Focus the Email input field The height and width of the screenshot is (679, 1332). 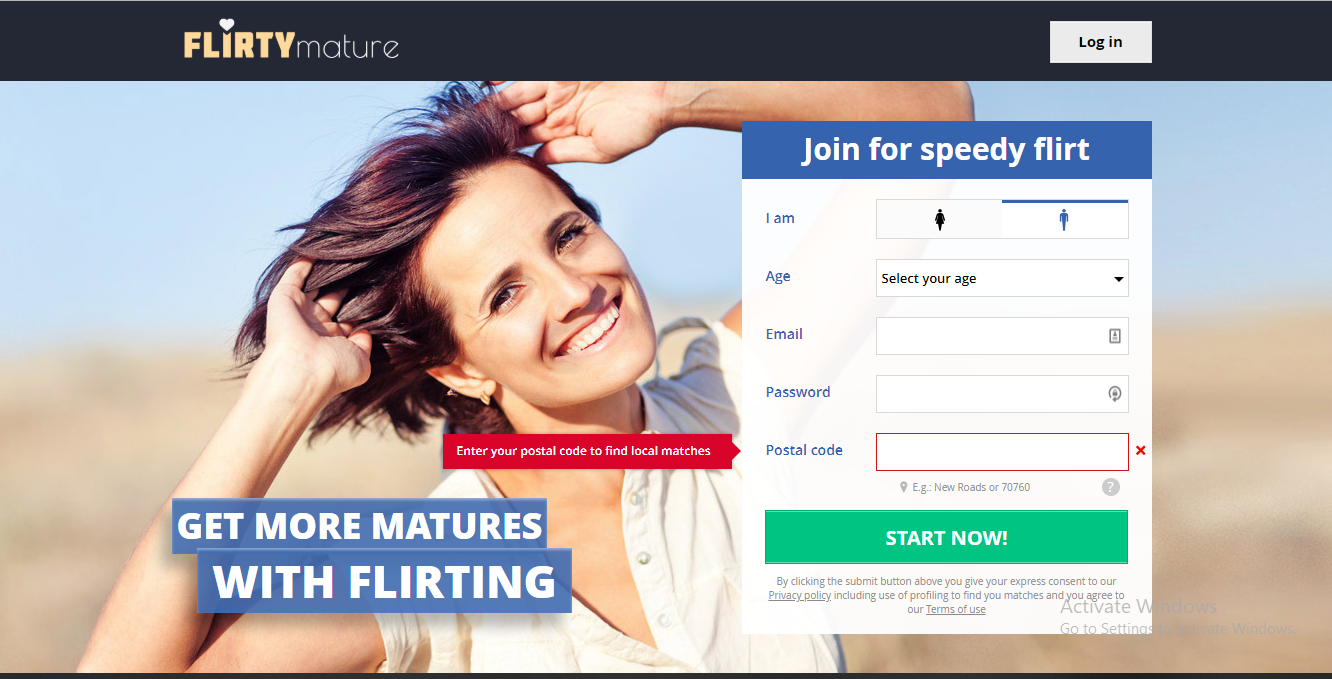click(1002, 336)
